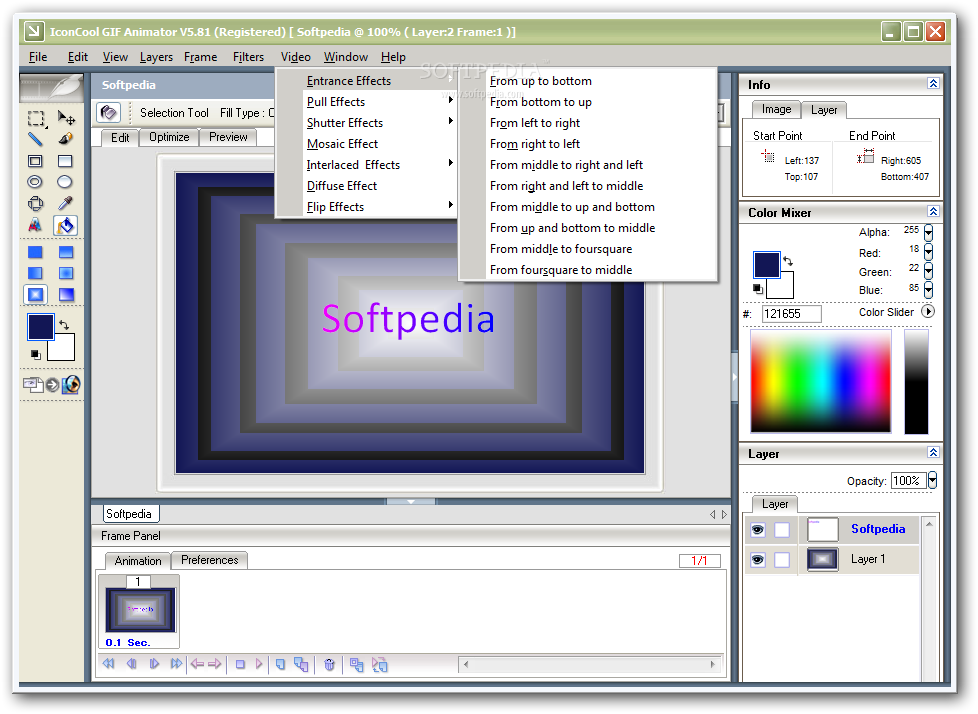
Task: Jump to last frame in Frame Panel
Action: click(x=176, y=663)
